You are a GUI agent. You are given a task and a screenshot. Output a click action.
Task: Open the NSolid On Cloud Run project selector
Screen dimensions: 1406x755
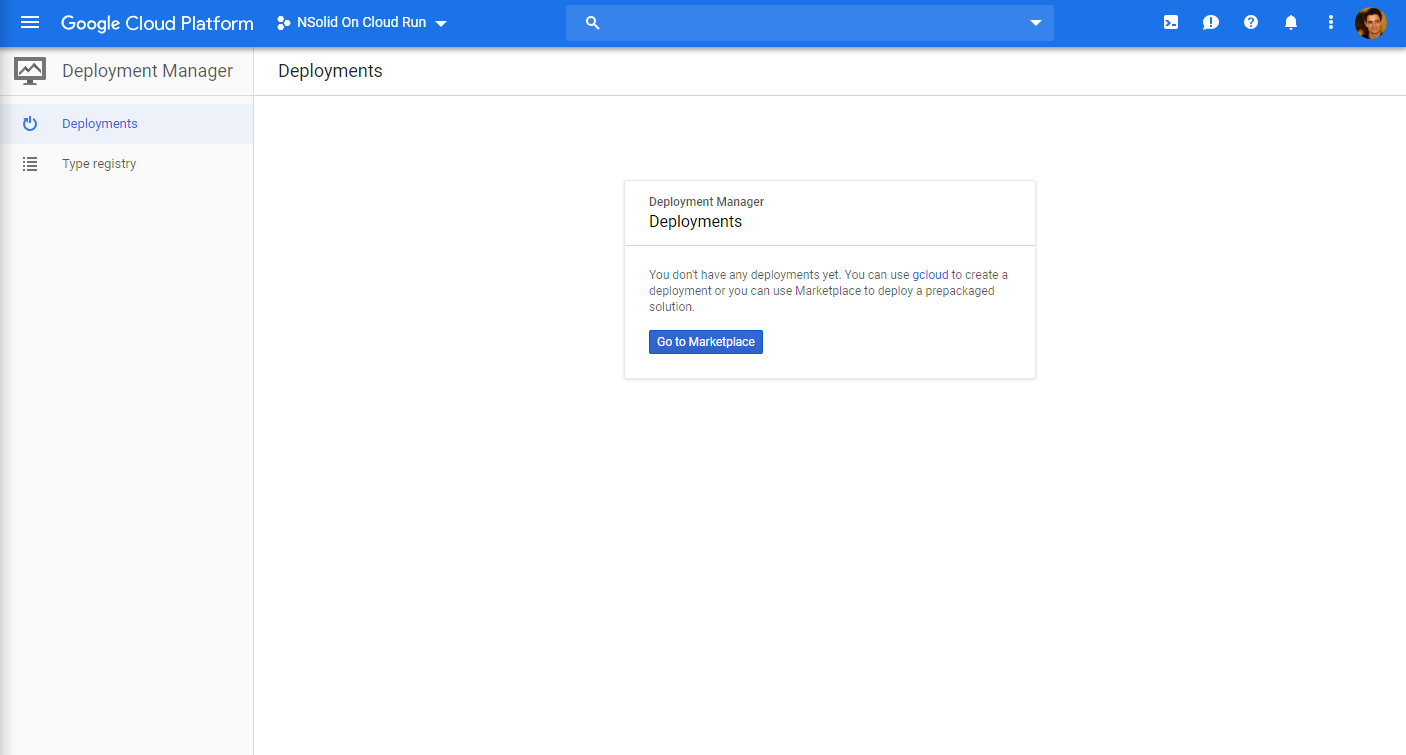click(x=362, y=23)
